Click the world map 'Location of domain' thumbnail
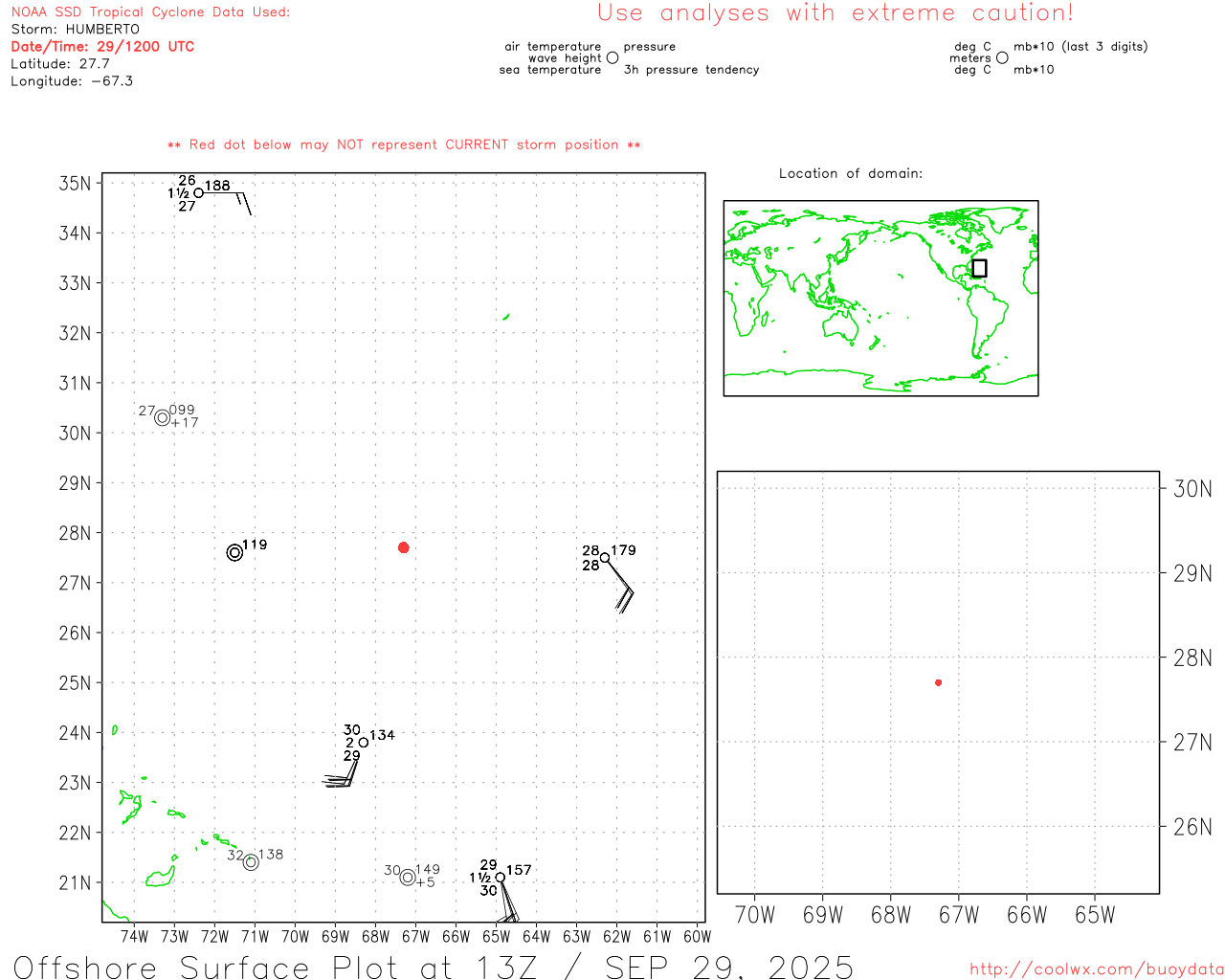 pyautogui.click(x=880, y=299)
